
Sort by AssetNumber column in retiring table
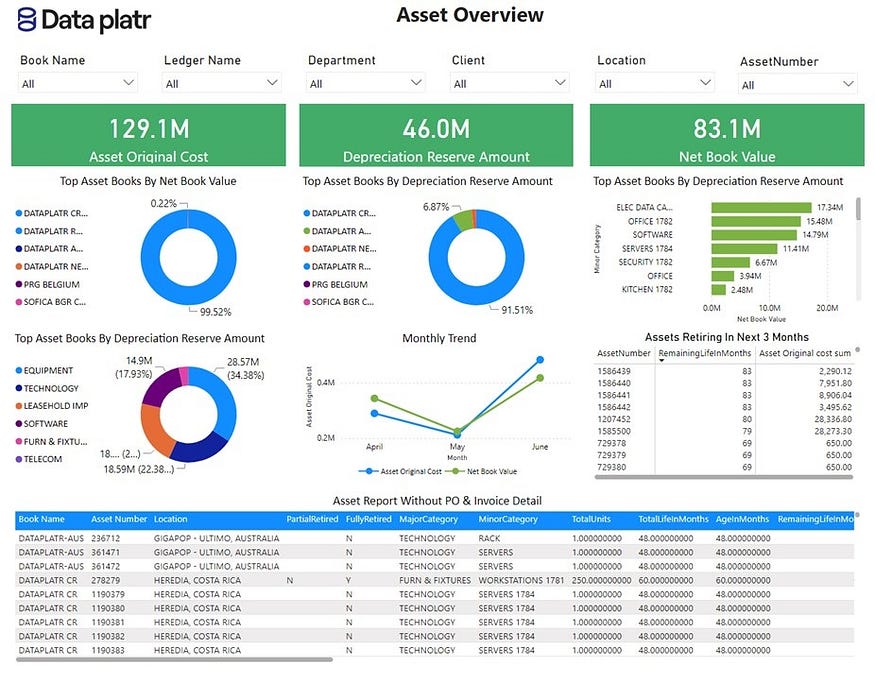point(623,353)
